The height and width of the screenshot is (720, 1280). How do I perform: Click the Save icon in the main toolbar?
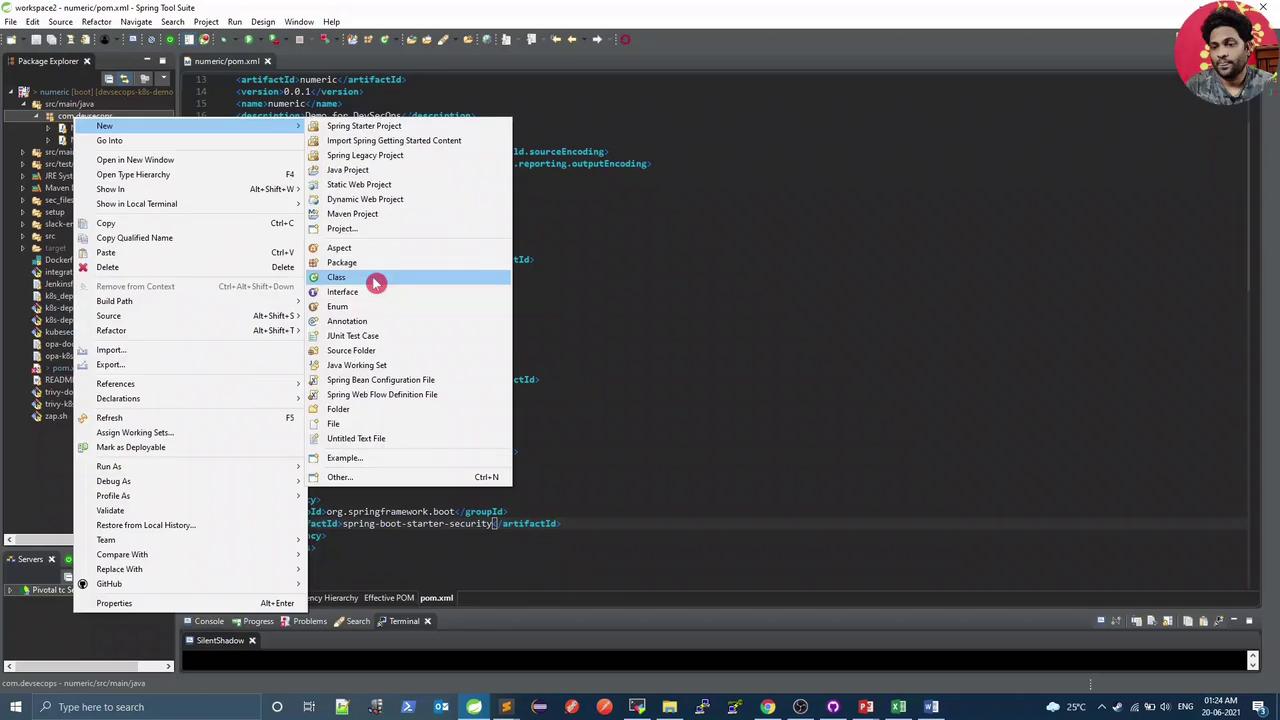pyautogui.click(x=36, y=40)
